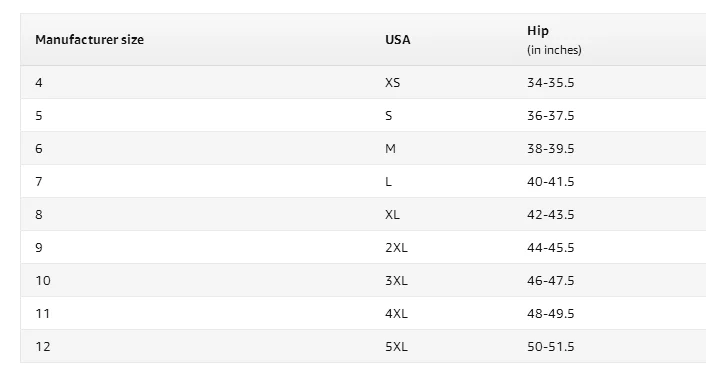The image size is (706, 377).
Task: Select the M size cell
Action: [390, 149]
